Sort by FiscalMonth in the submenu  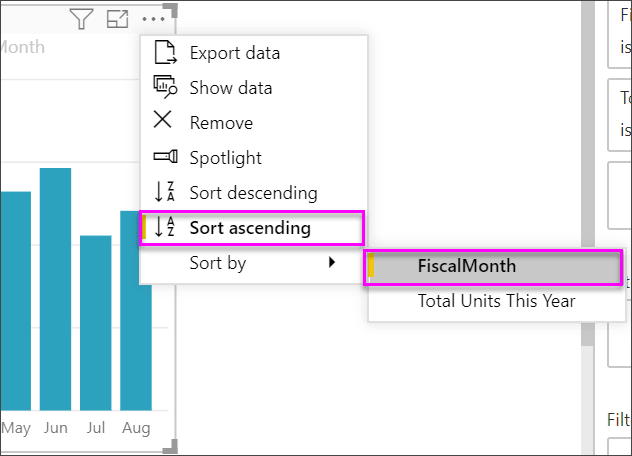(x=493, y=266)
